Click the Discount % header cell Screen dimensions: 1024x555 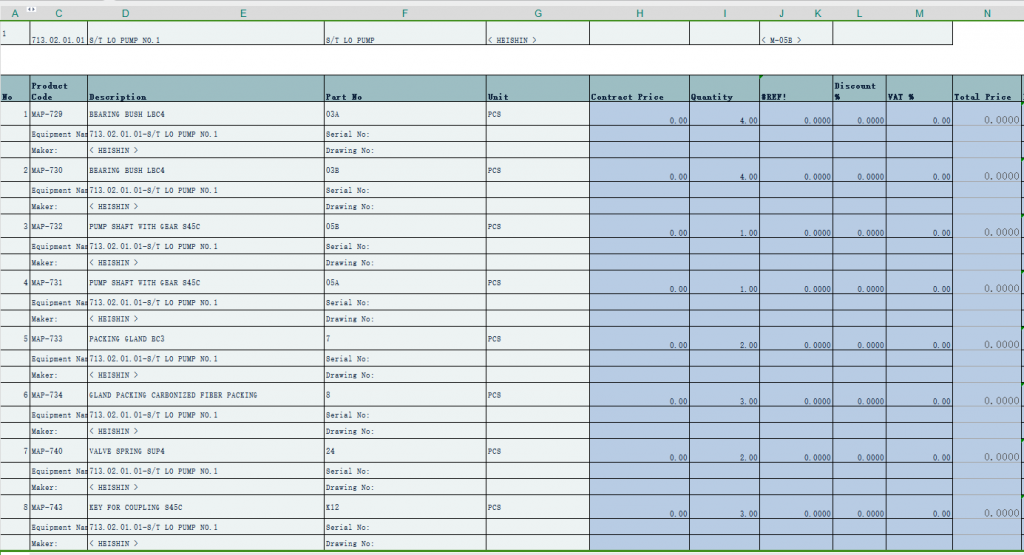point(858,89)
